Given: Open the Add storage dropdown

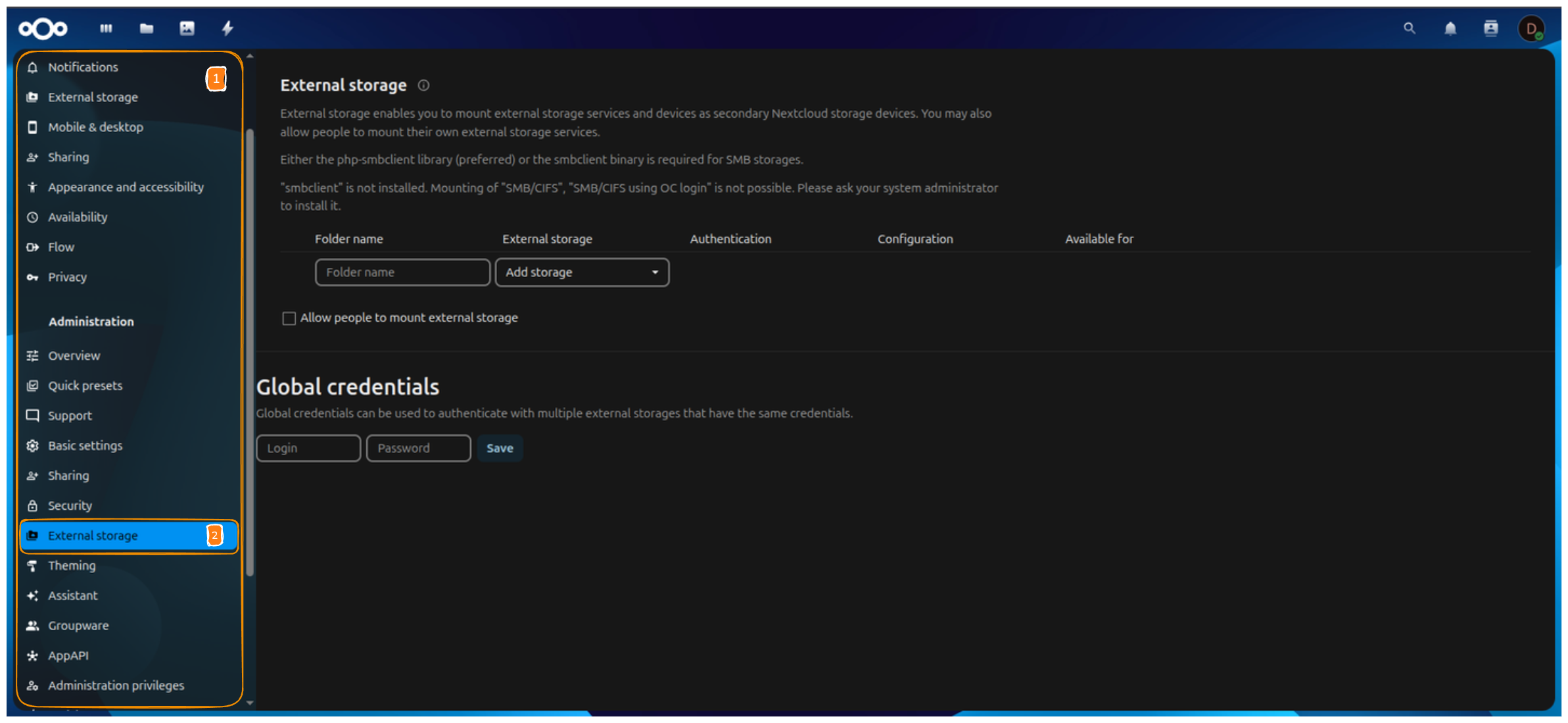Looking at the screenshot, I should (x=581, y=272).
